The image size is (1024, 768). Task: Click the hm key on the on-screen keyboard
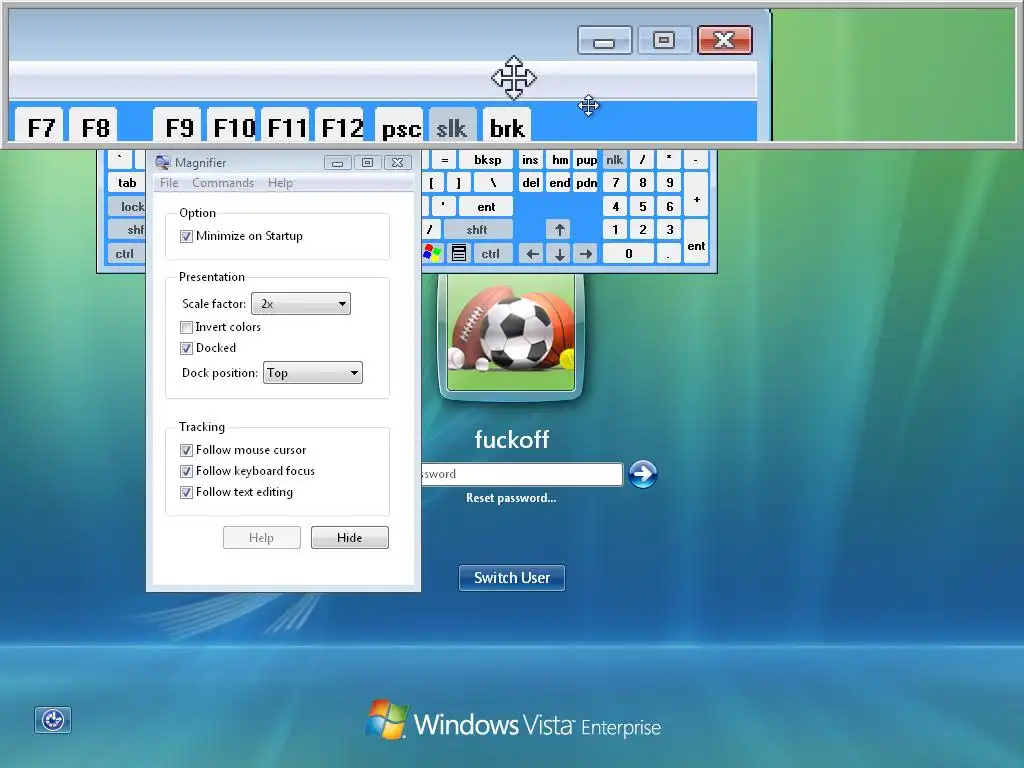click(560, 160)
